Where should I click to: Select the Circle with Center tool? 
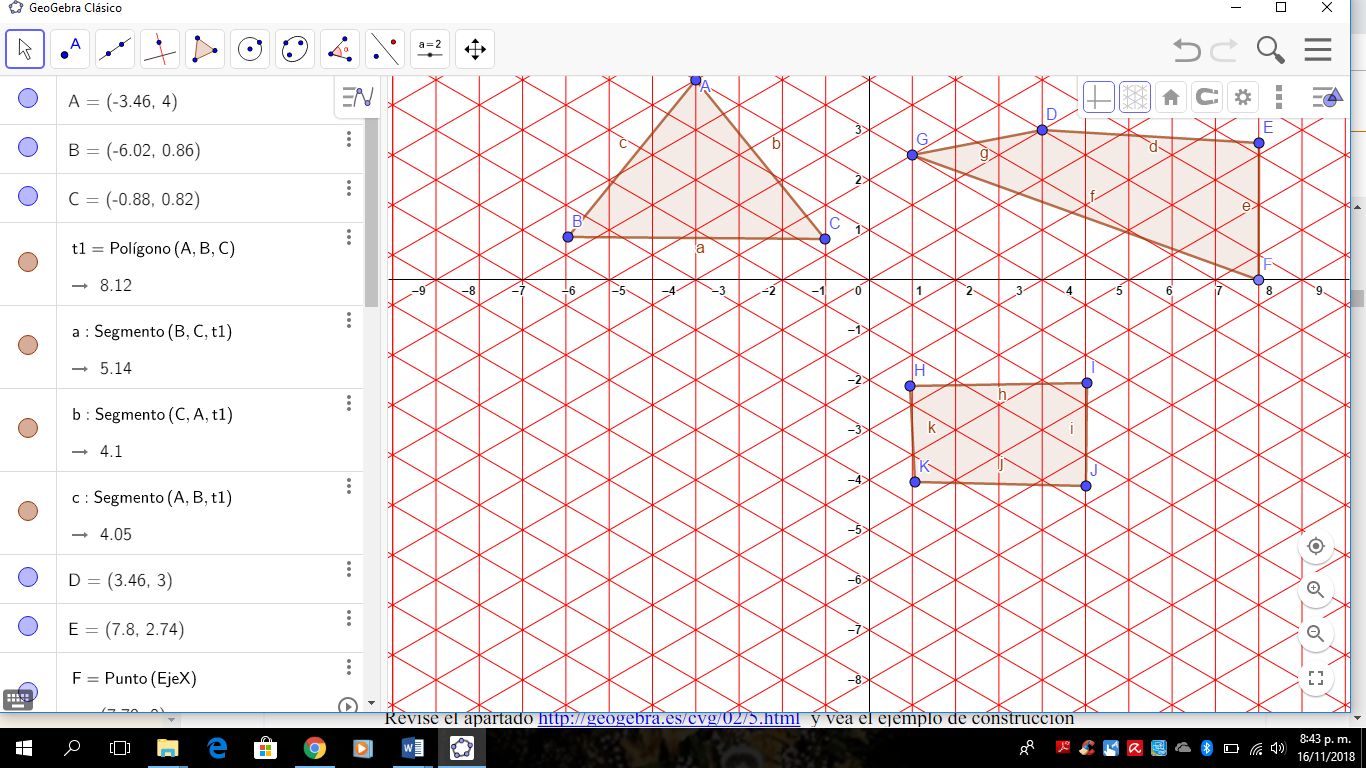249,48
